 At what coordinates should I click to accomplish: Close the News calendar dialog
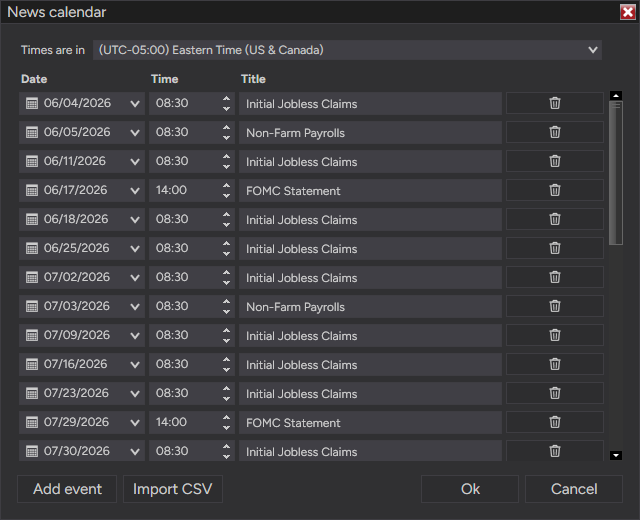[x=628, y=12]
